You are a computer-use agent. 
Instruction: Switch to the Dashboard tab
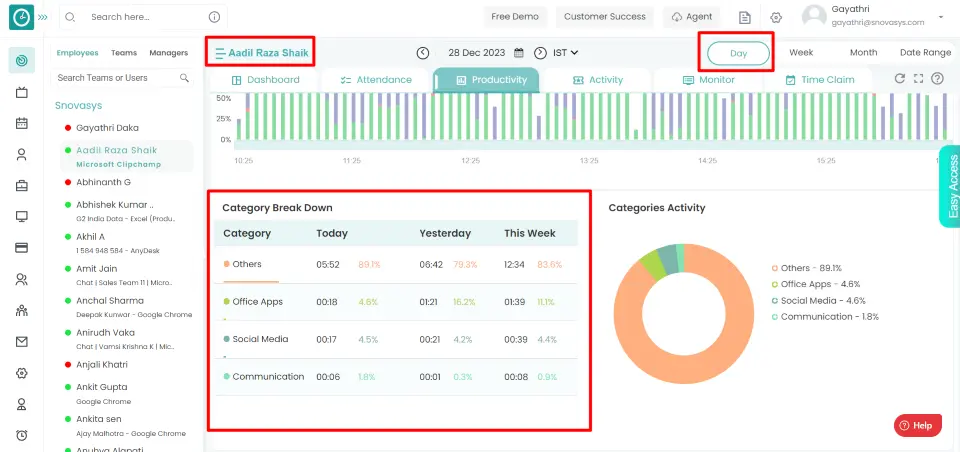click(265, 80)
